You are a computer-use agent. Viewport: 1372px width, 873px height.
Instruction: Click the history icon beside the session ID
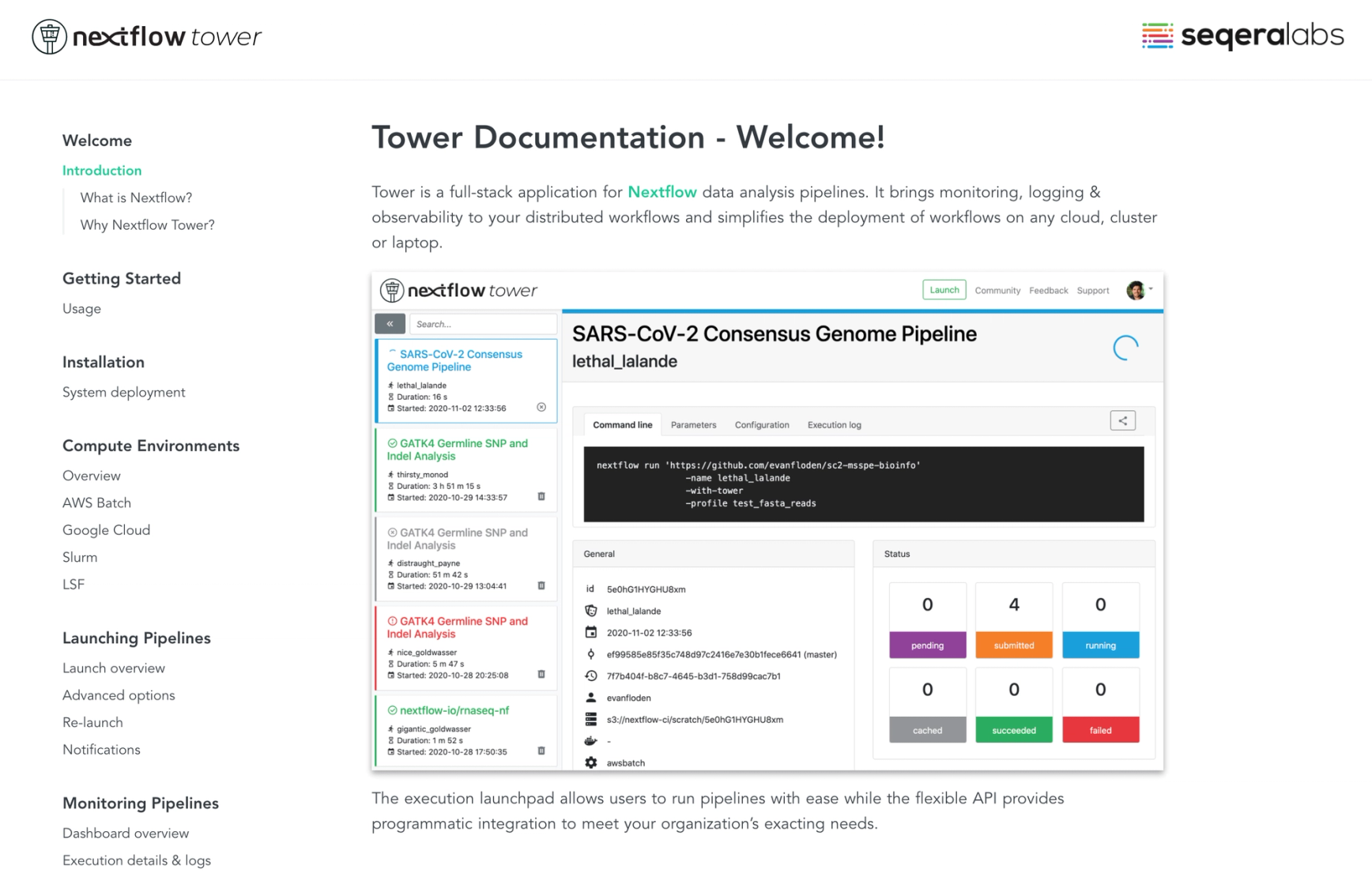pos(590,676)
